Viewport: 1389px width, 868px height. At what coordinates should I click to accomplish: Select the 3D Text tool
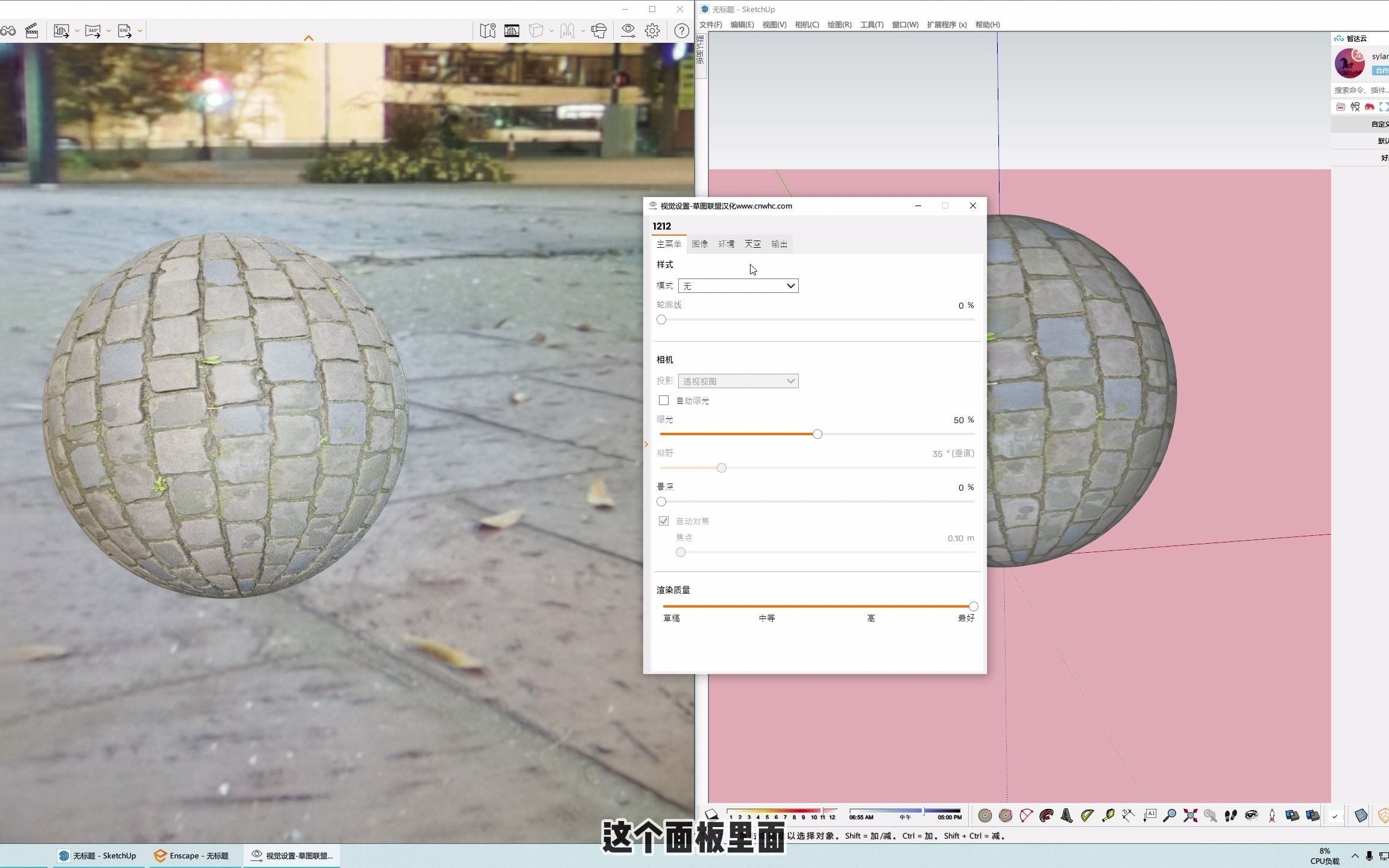point(1066,816)
